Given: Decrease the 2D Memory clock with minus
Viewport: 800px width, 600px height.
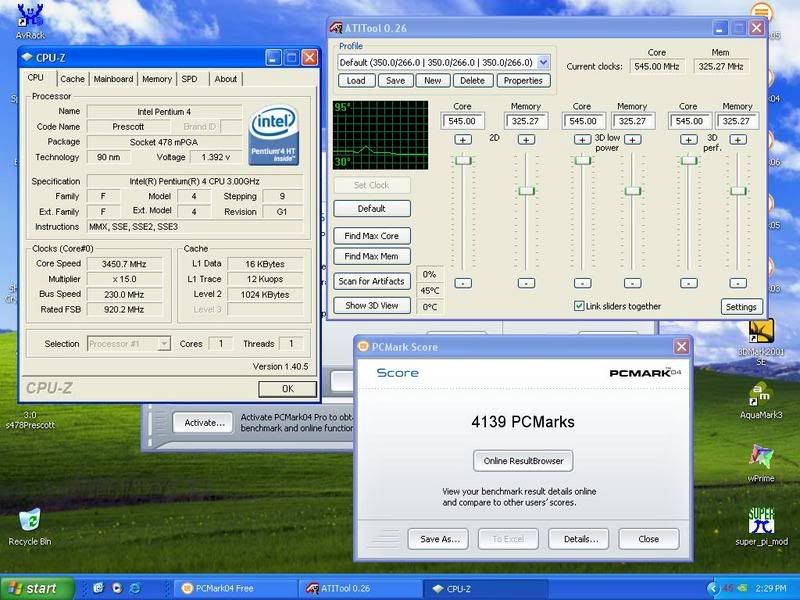Looking at the screenshot, I should point(526,283).
